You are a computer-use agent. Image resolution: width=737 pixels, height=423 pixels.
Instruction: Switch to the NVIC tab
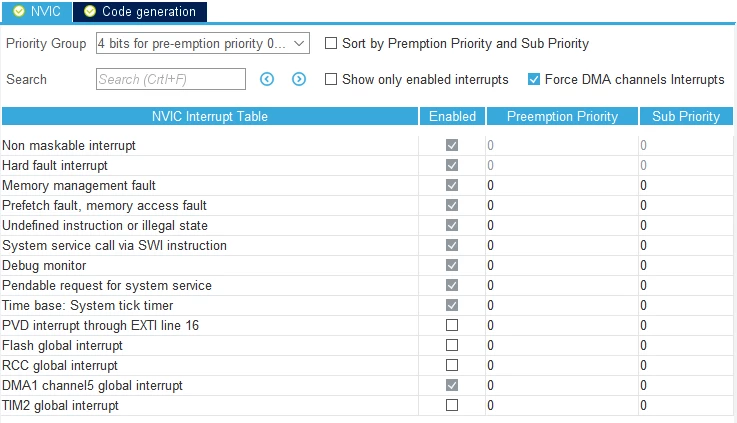click(37, 12)
